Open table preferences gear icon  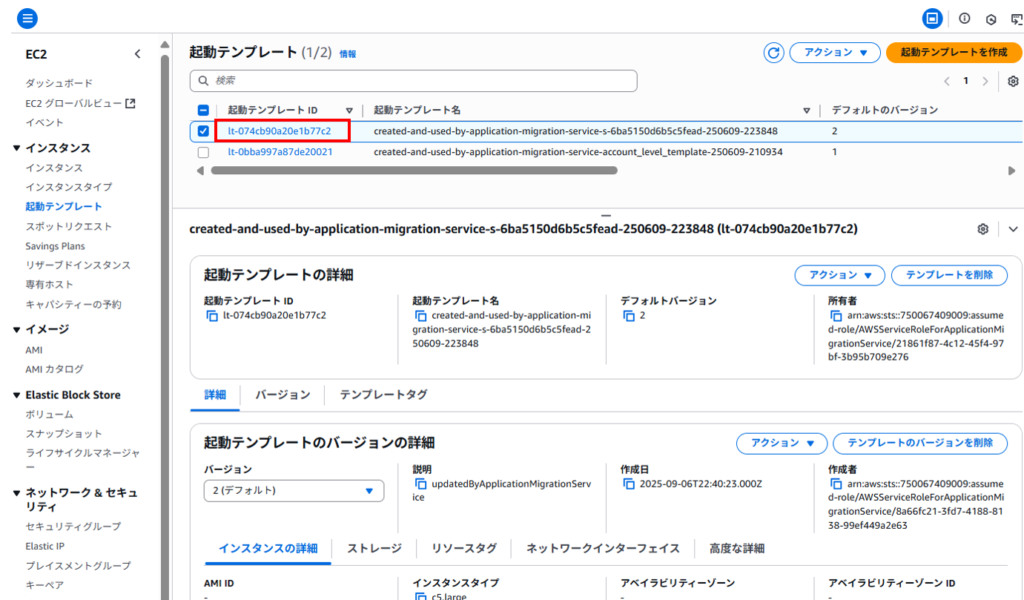[1013, 81]
